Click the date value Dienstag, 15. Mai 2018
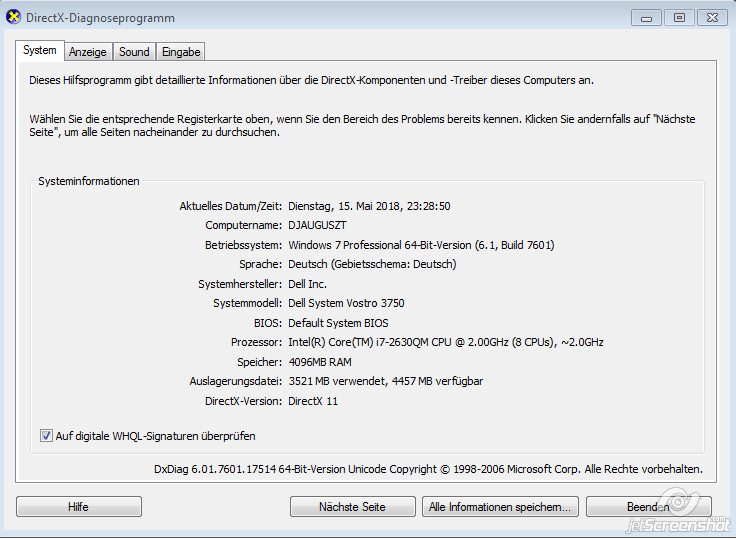 click(x=369, y=206)
